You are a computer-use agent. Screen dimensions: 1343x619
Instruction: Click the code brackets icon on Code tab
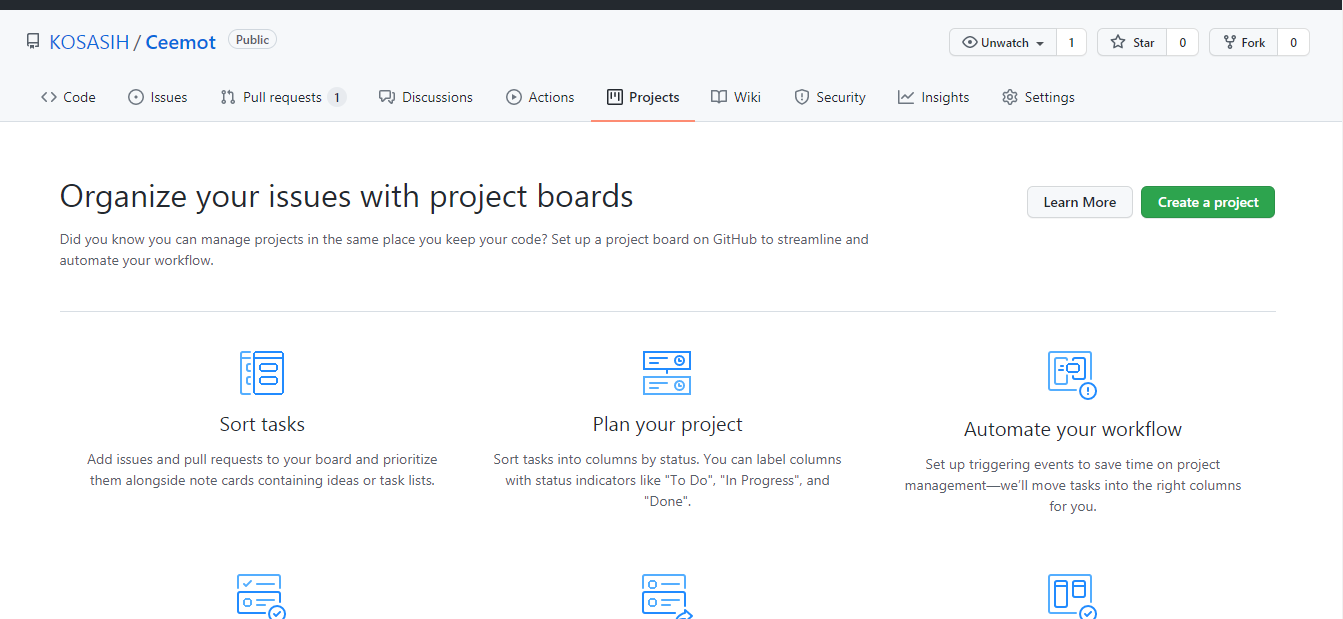49,97
